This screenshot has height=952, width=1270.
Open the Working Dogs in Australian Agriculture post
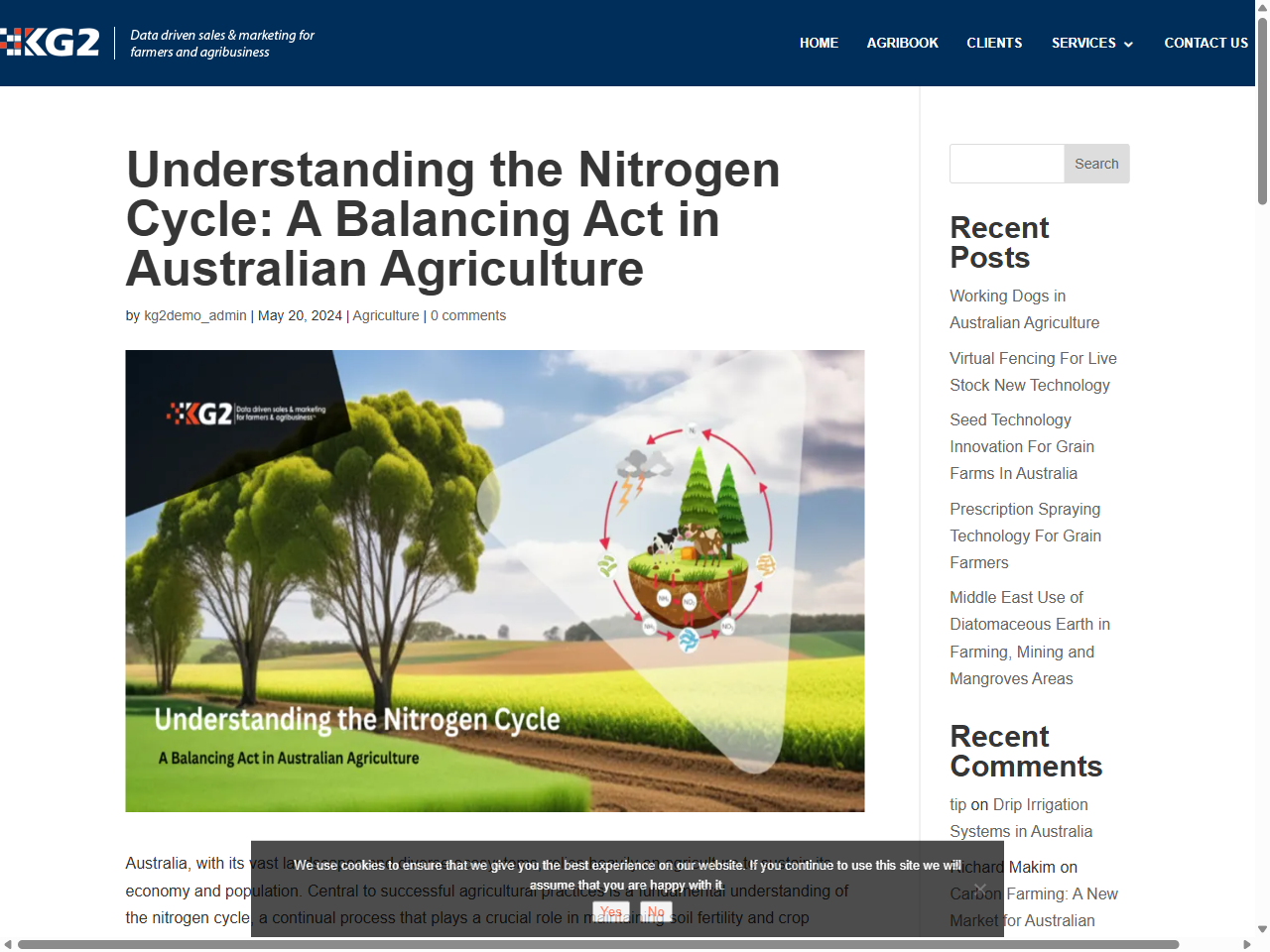pyautogui.click(x=1024, y=308)
